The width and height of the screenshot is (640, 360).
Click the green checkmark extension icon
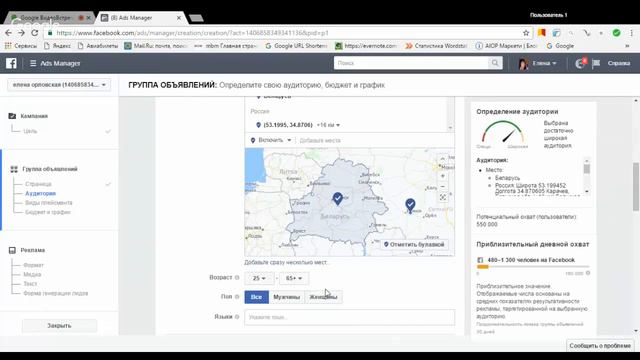click(x=616, y=33)
